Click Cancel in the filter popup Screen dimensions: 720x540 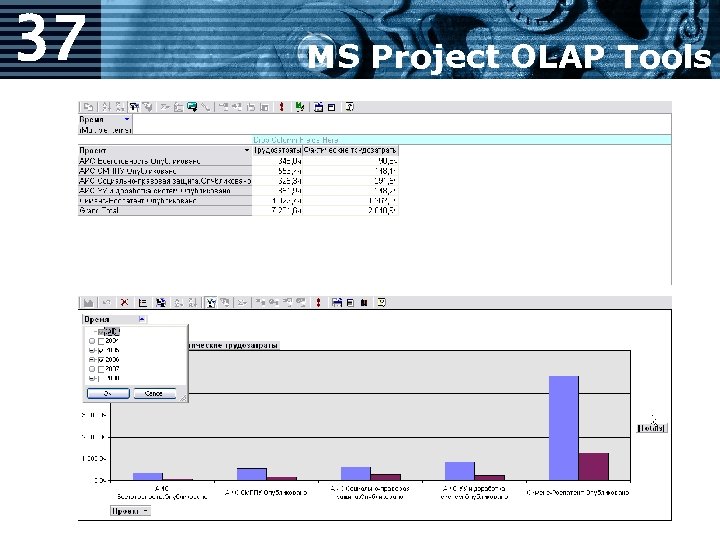[x=154, y=394]
